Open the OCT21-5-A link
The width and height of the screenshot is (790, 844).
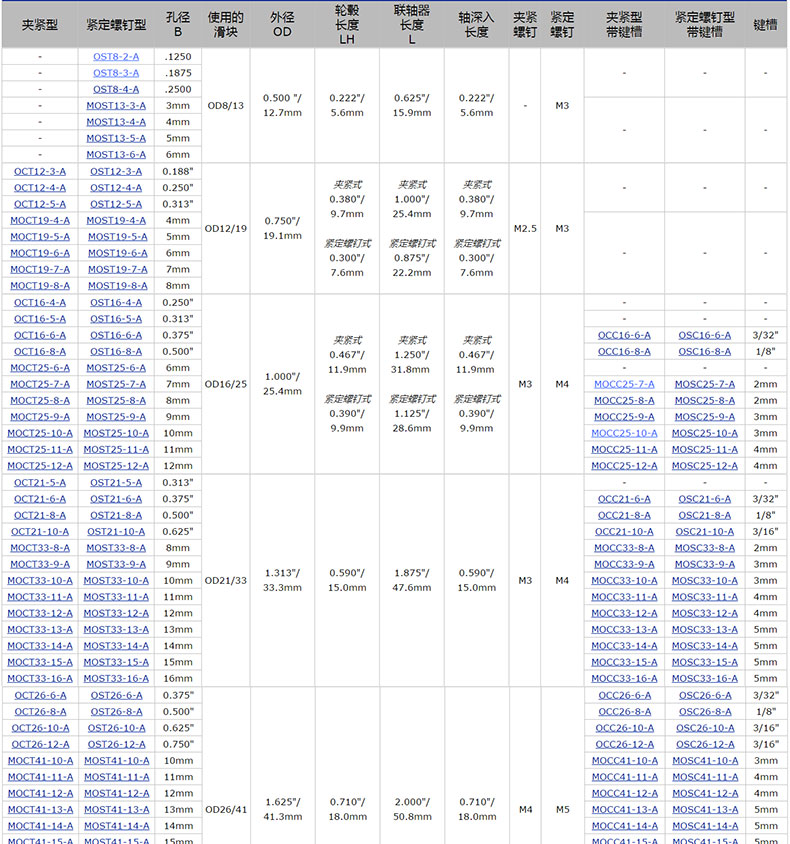pyautogui.click(x=40, y=483)
